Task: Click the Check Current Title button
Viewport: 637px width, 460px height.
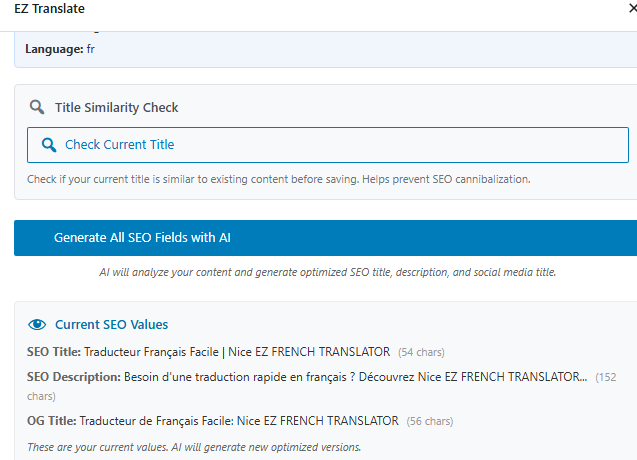Action: [x=327, y=145]
